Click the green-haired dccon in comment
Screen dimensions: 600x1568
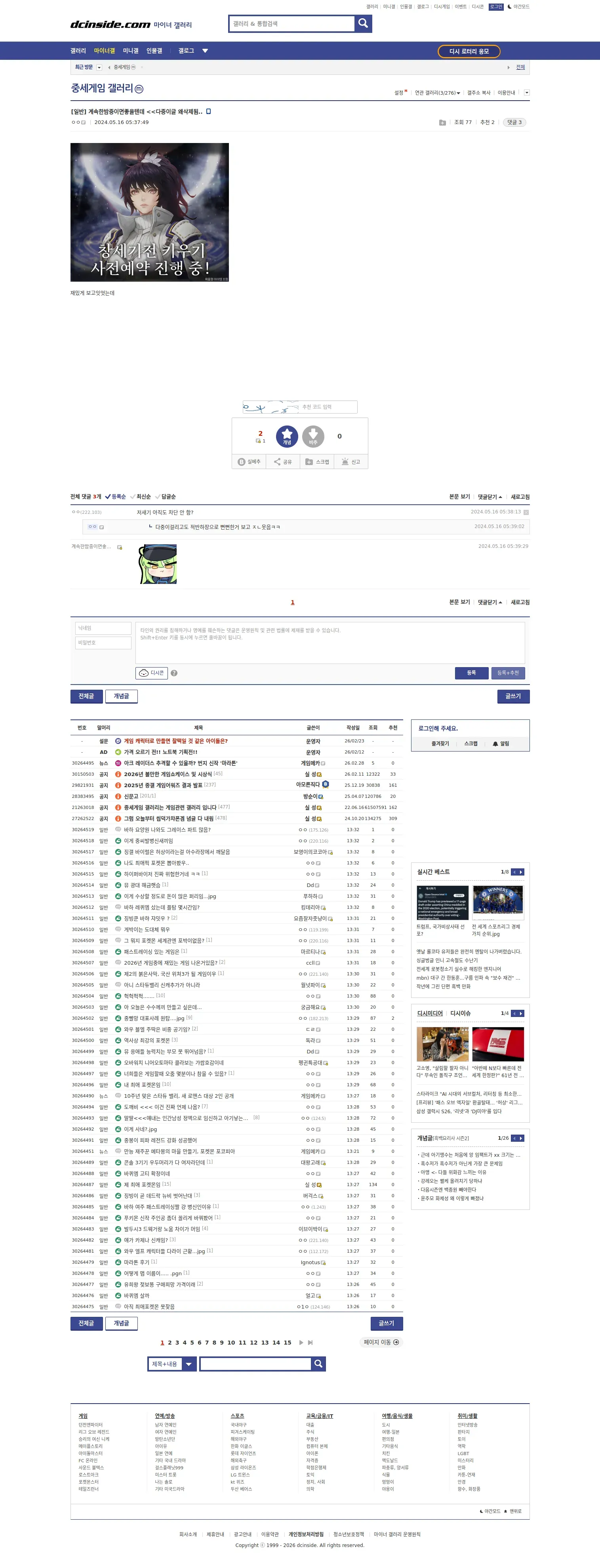point(157,564)
